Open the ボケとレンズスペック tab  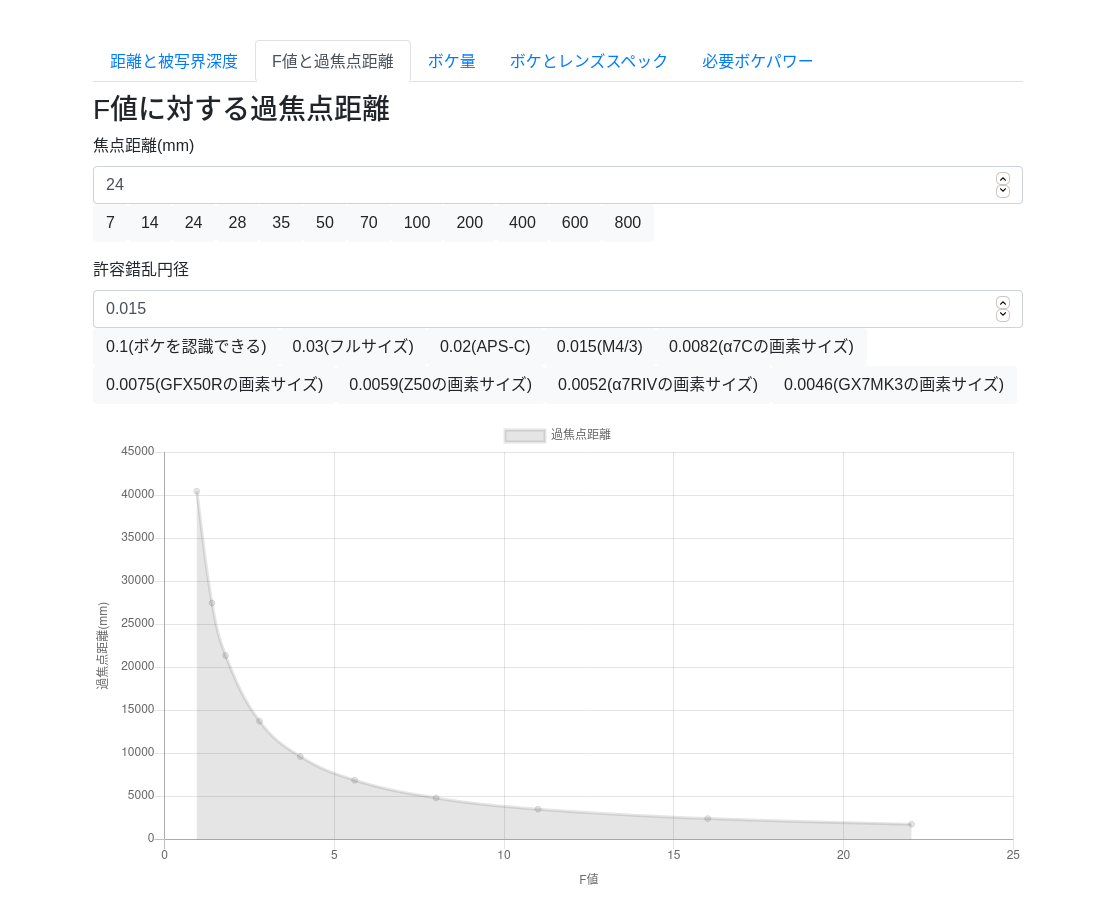[x=589, y=61]
